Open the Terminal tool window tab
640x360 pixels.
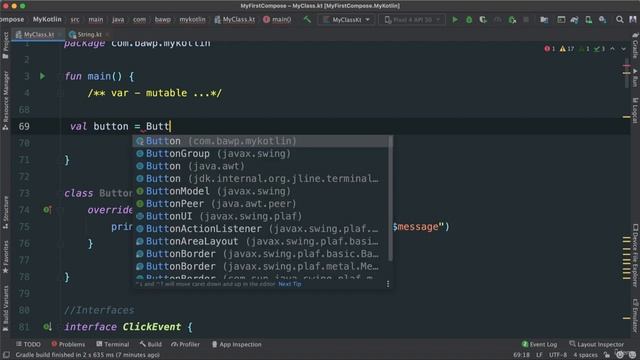pos(113,344)
